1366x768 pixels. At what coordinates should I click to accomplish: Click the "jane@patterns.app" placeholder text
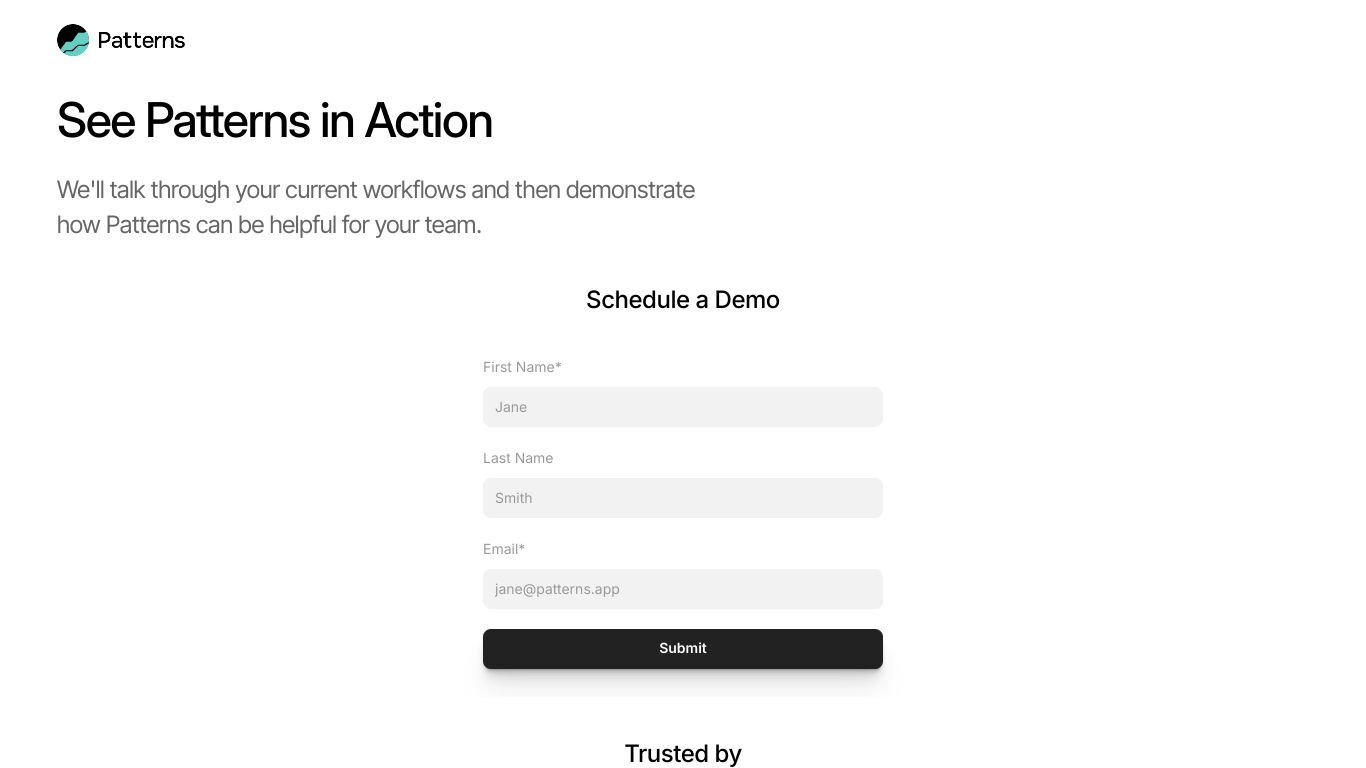[557, 589]
